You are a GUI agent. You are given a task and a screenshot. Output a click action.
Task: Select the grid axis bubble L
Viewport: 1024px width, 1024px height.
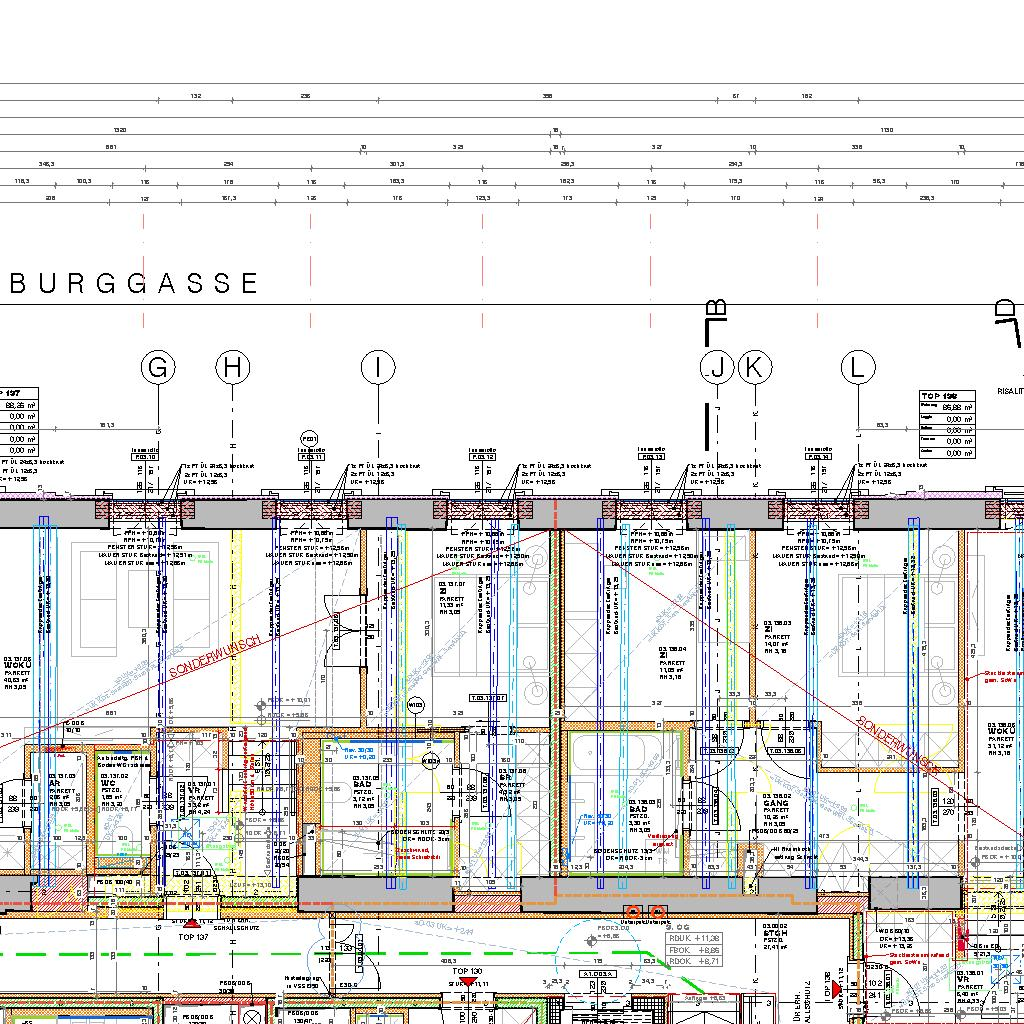tap(857, 368)
